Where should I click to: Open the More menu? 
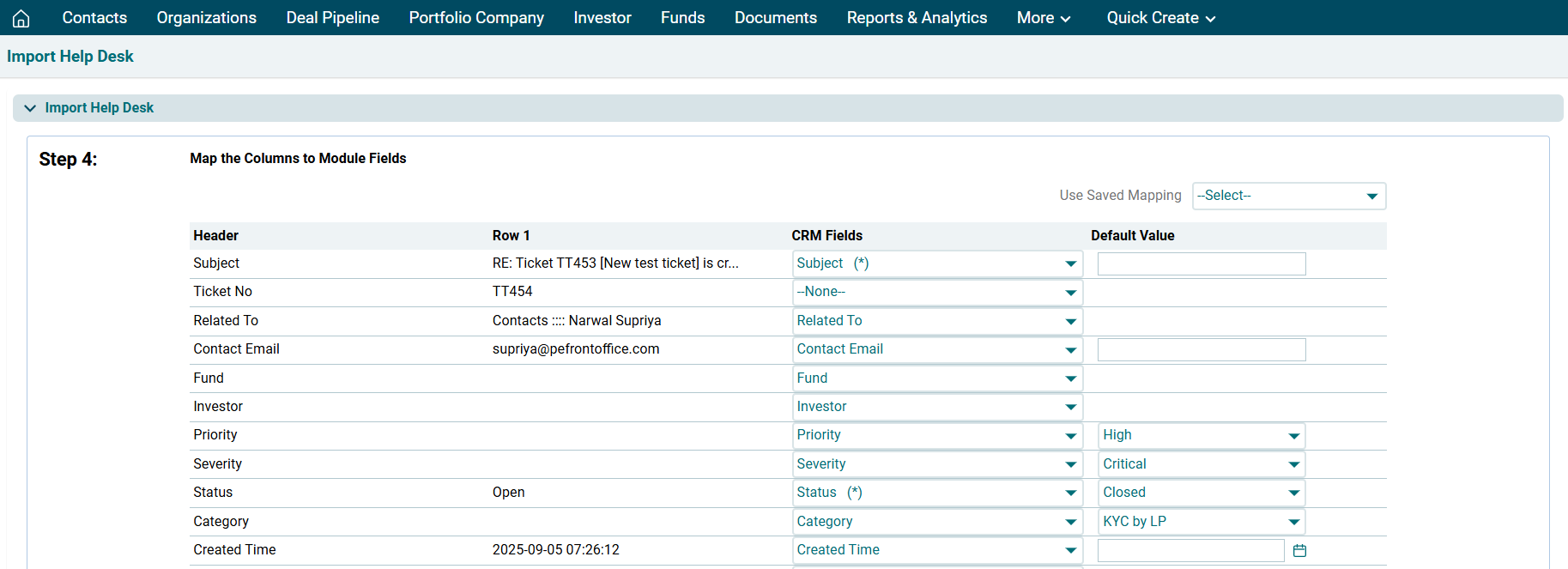pos(1043,18)
